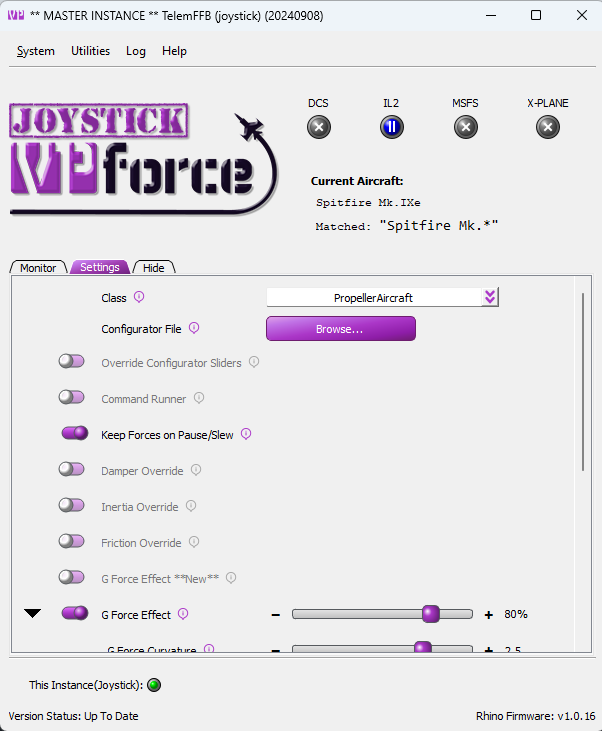Click the 80% G Force Effect value
This screenshot has height=731, width=602.
pos(516,614)
